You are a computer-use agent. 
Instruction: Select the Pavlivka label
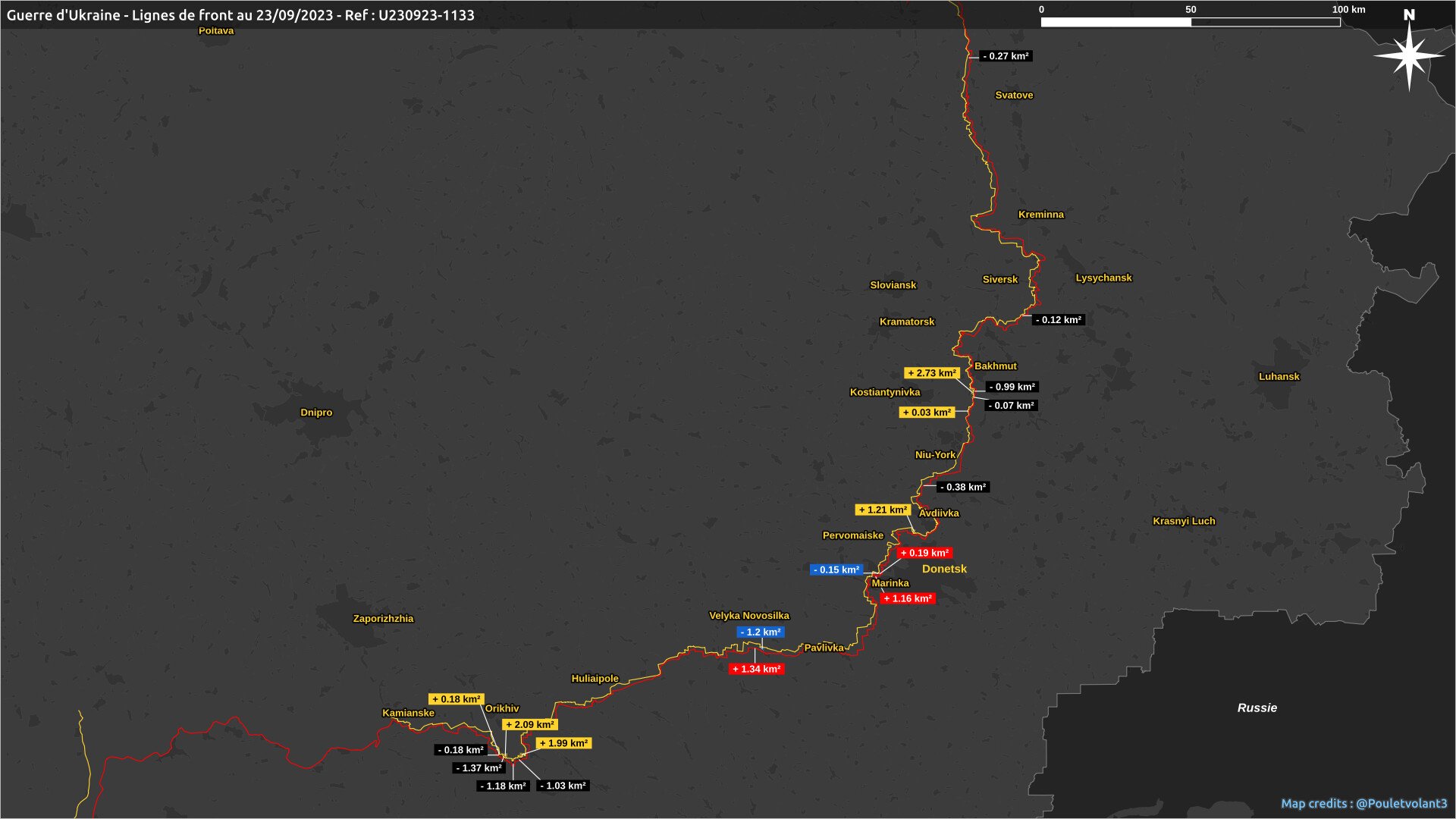tap(824, 648)
